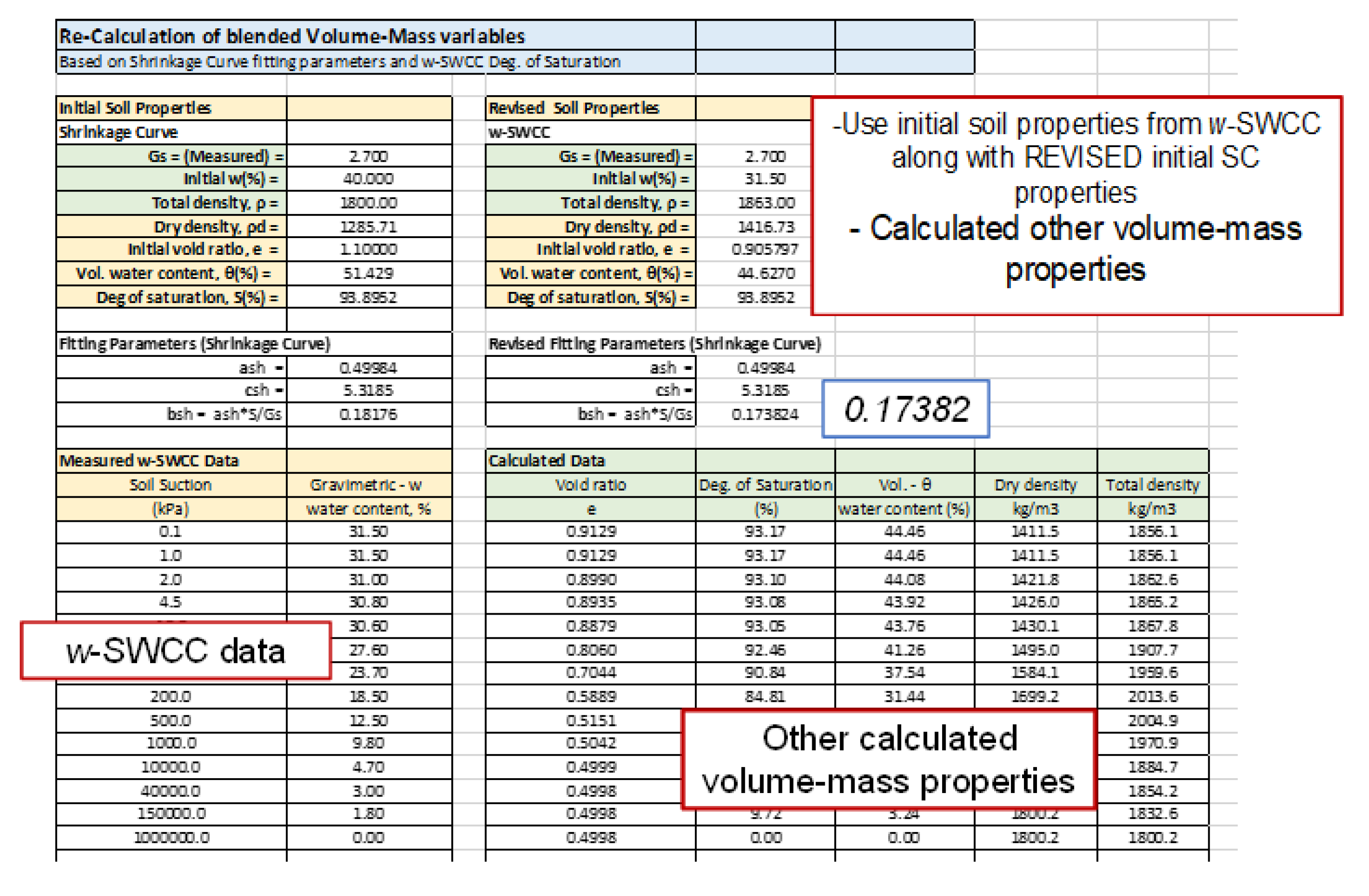The width and height of the screenshot is (1369, 896).
Task: Click the Soil Suction column header
Action: coord(170,485)
